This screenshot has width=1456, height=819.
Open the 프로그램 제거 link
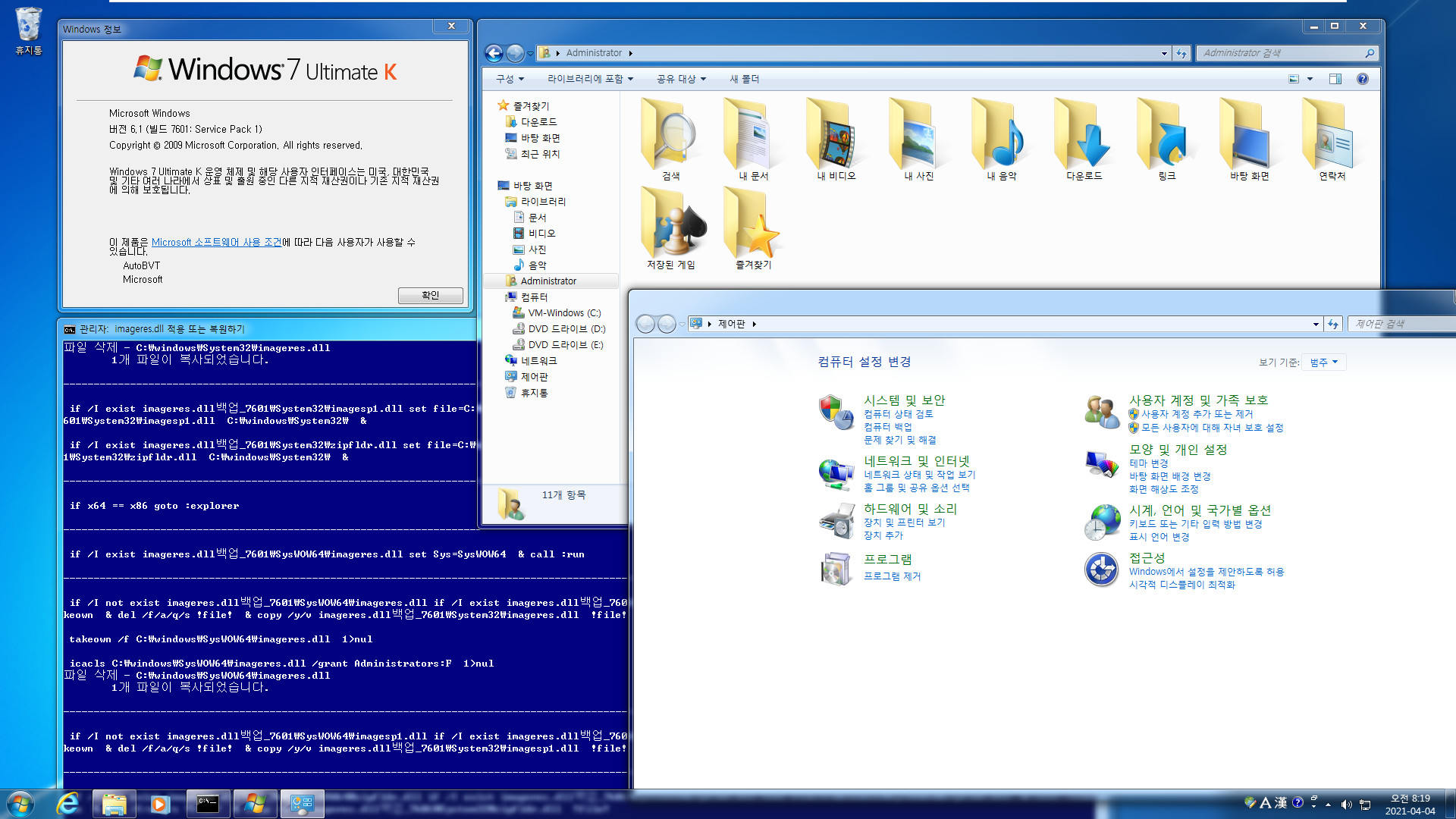pos(892,576)
